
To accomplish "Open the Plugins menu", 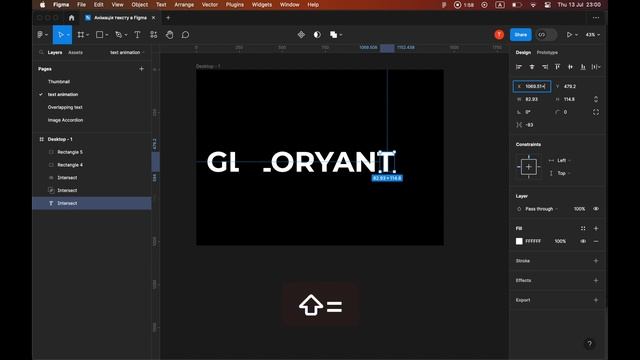I will (235, 5).
